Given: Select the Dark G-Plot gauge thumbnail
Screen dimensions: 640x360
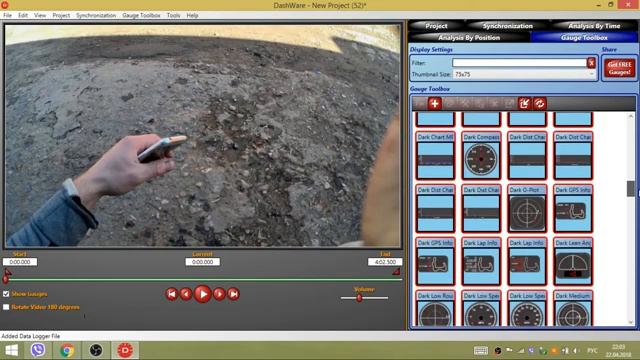Looking at the screenshot, I should (527, 209).
